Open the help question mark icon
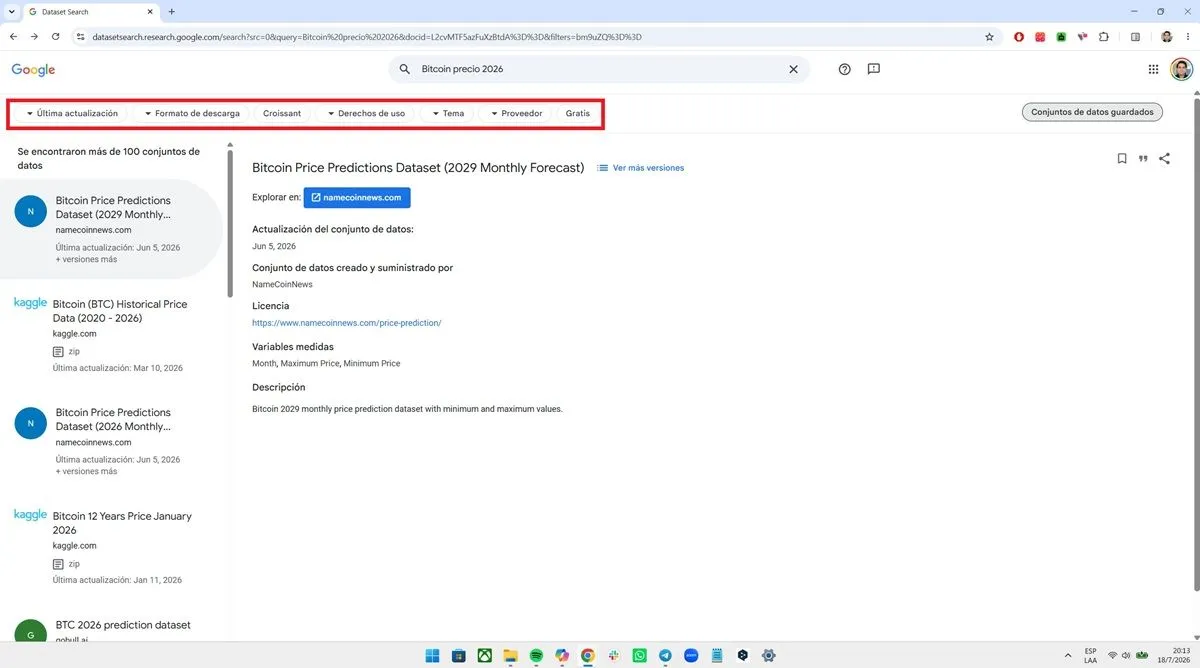Viewport: 1200px width, 668px height. point(845,69)
